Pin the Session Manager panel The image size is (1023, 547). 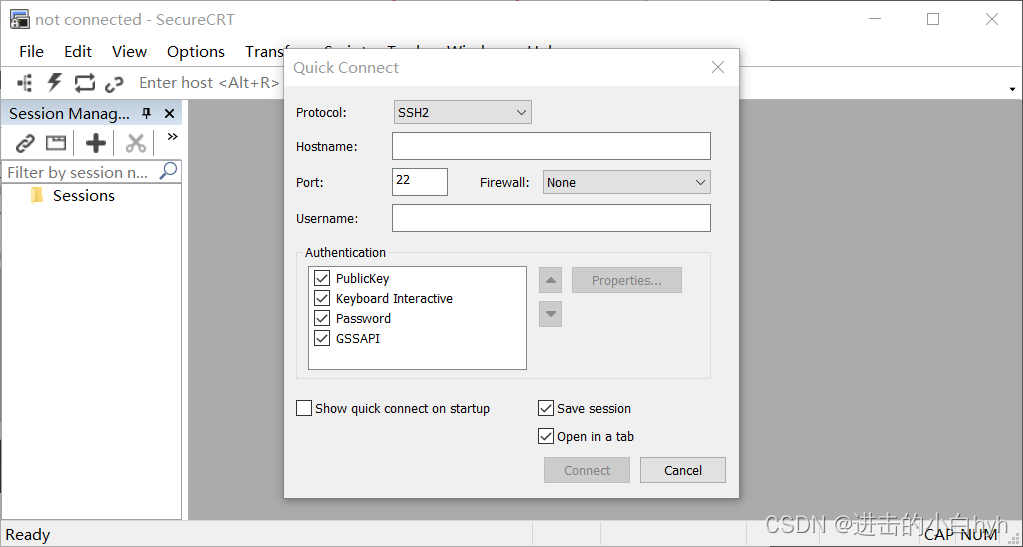(147, 114)
